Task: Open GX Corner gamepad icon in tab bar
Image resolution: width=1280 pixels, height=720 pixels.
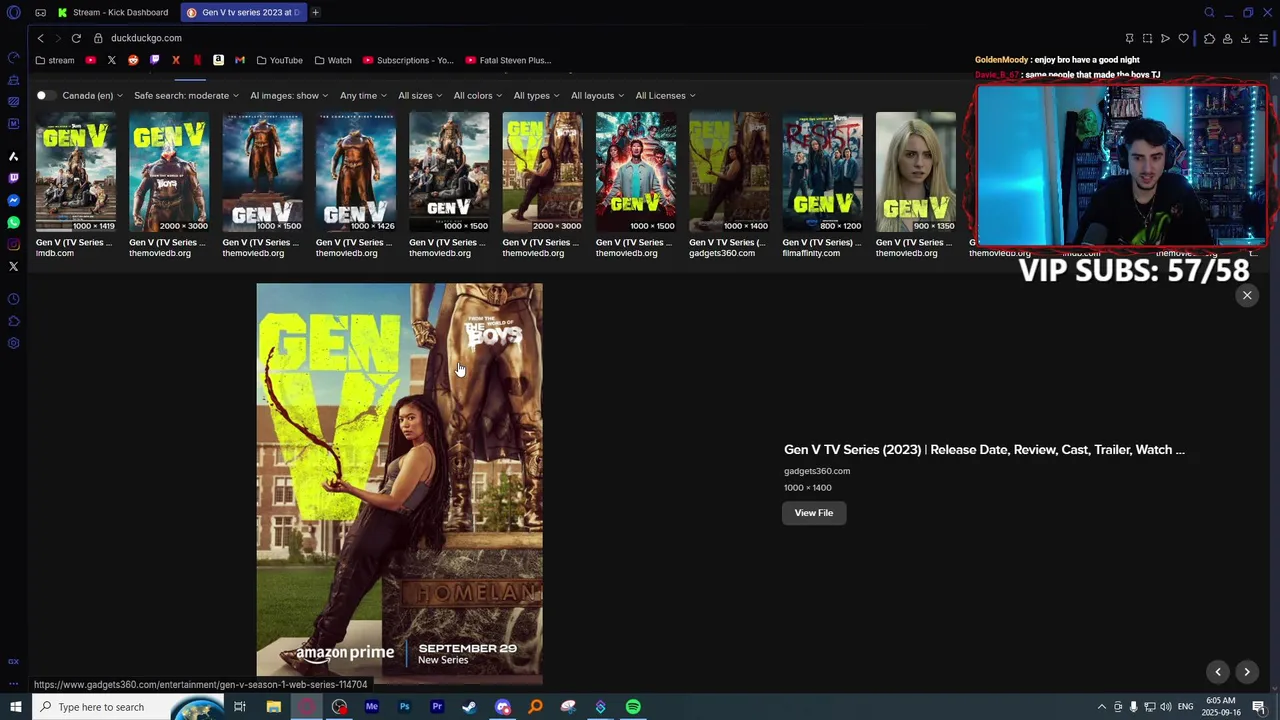Action: pyautogui.click(x=40, y=12)
